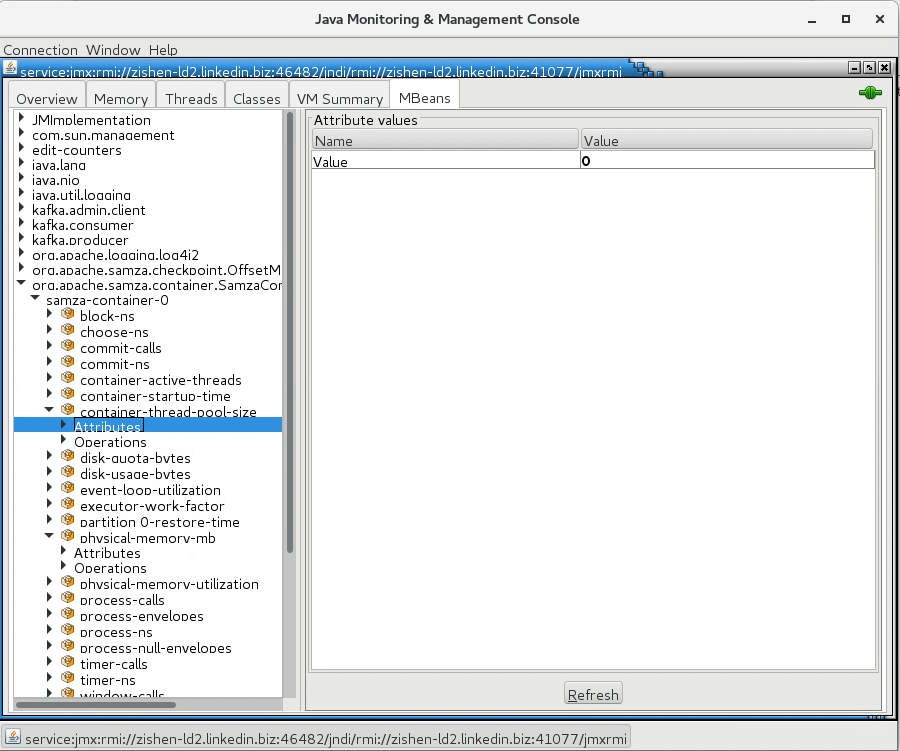Image resolution: width=900 pixels, height=751 pixels.
Task: Click the MBean tree vertical scrollbar
Action: (x=290, y=332)
